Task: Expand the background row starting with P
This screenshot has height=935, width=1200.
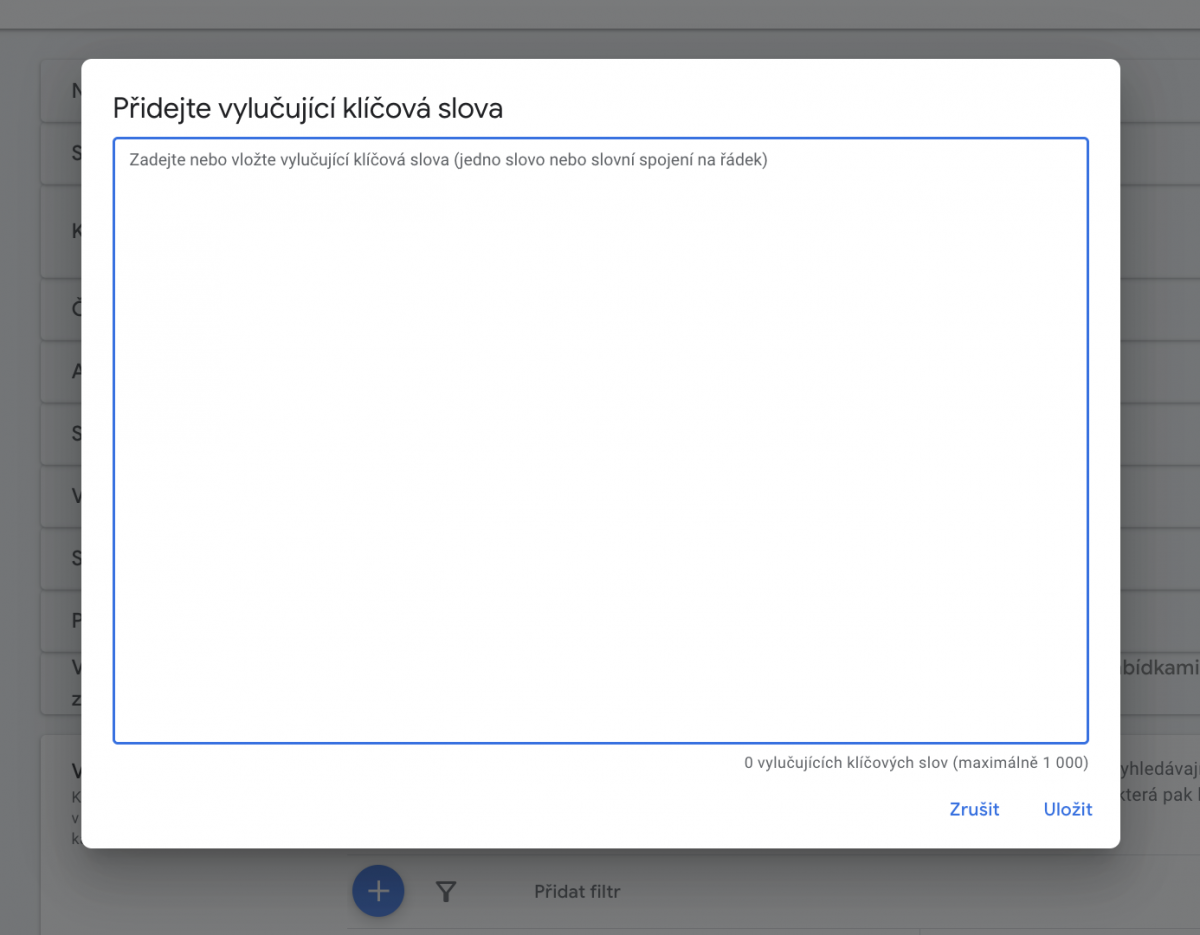Action: tap(62, 621)
